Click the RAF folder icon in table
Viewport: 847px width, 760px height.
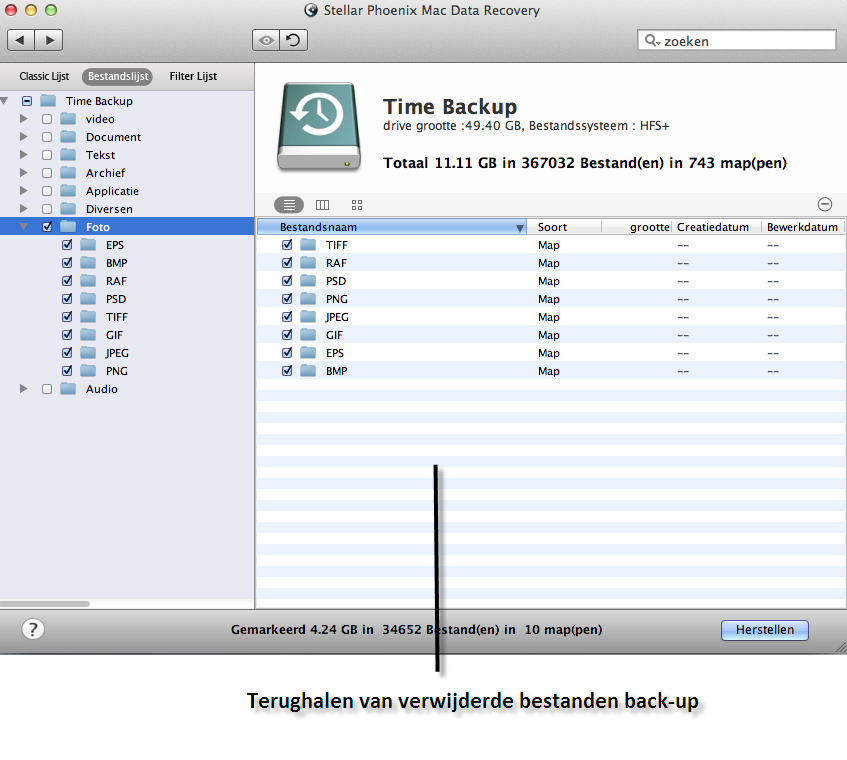[308, 263]
